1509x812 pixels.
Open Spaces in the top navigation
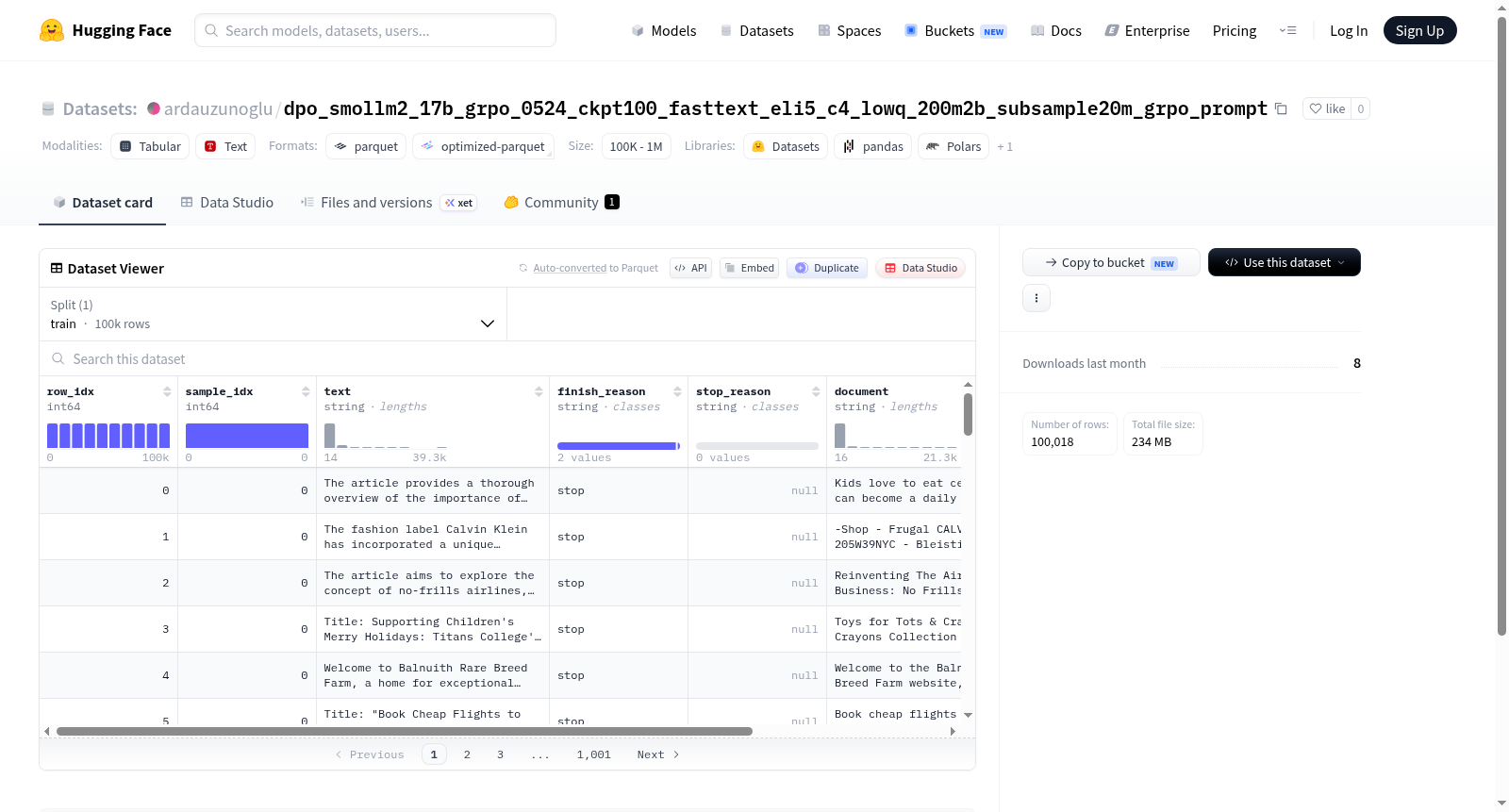coord(849,30)
